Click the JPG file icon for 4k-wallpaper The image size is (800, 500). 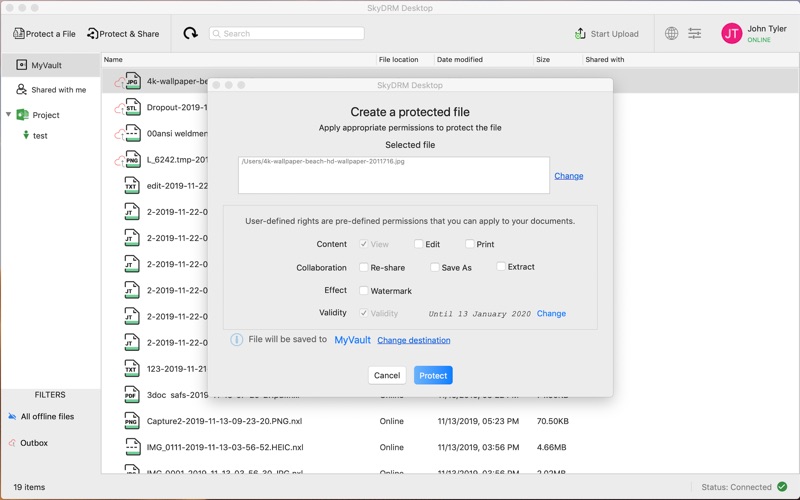[133, 81]
